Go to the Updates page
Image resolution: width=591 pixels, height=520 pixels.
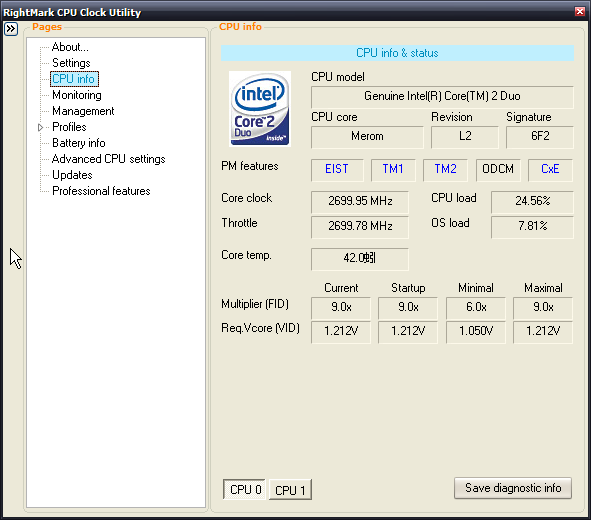72,175
